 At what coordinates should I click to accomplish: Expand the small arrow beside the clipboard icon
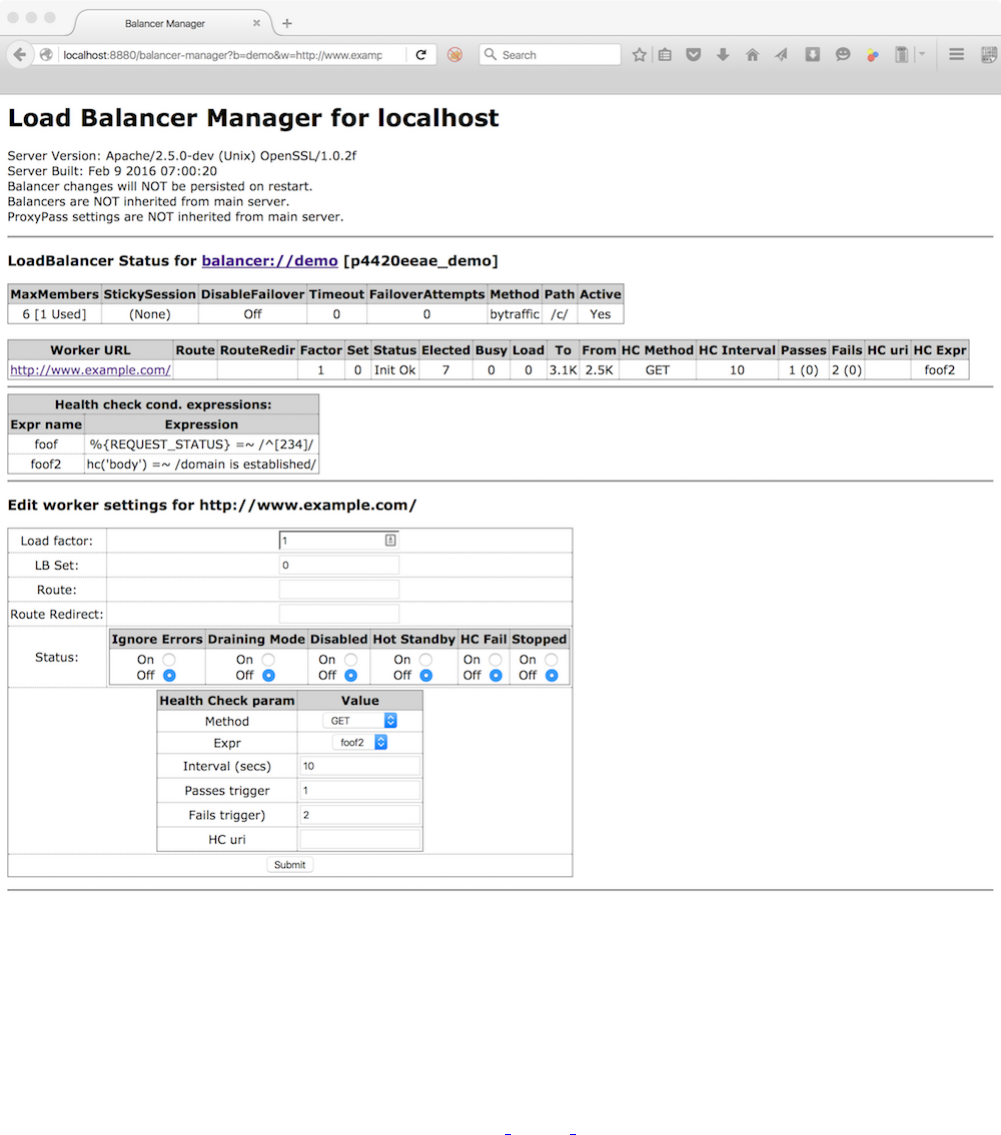pyautogui.click(x=922, y=54)
